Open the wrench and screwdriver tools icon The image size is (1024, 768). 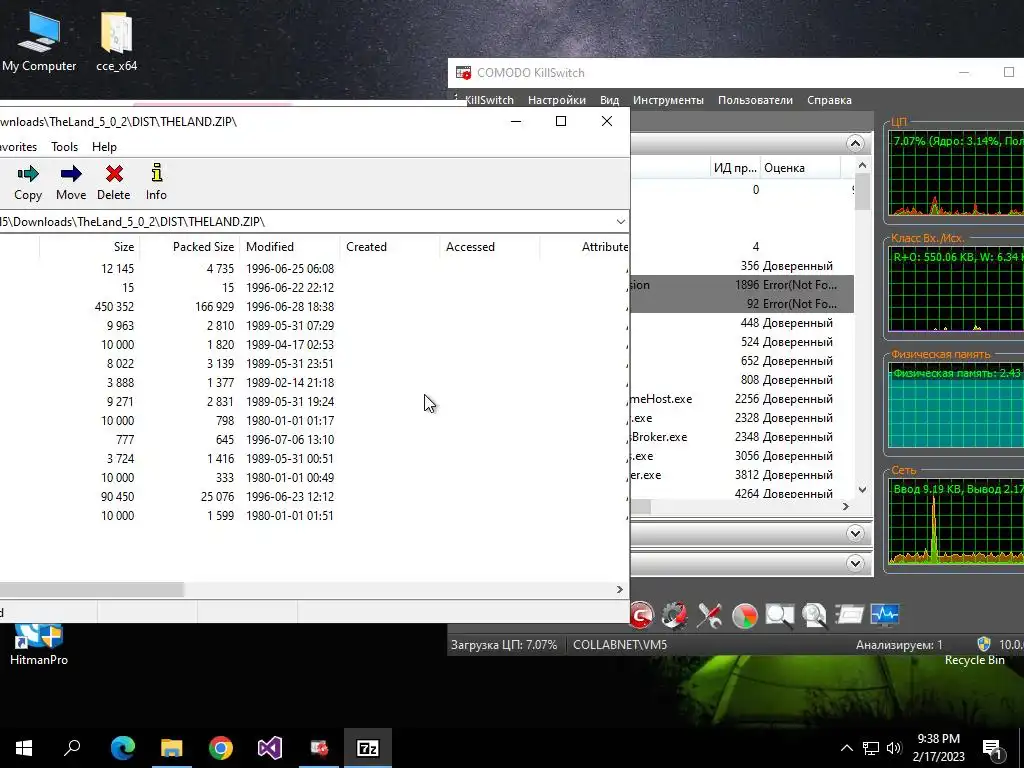(x=710, y=615)
